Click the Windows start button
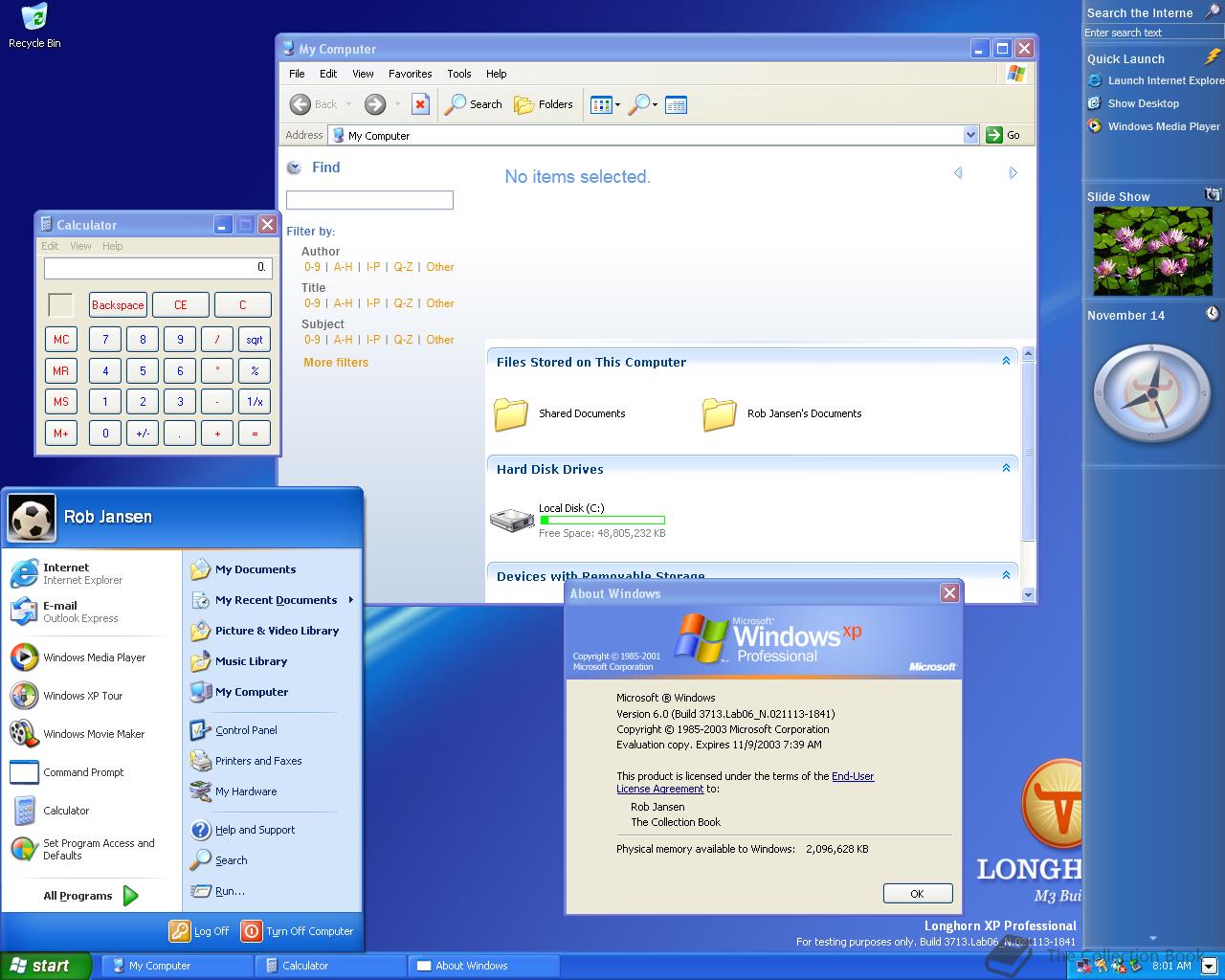 [46, 966]
